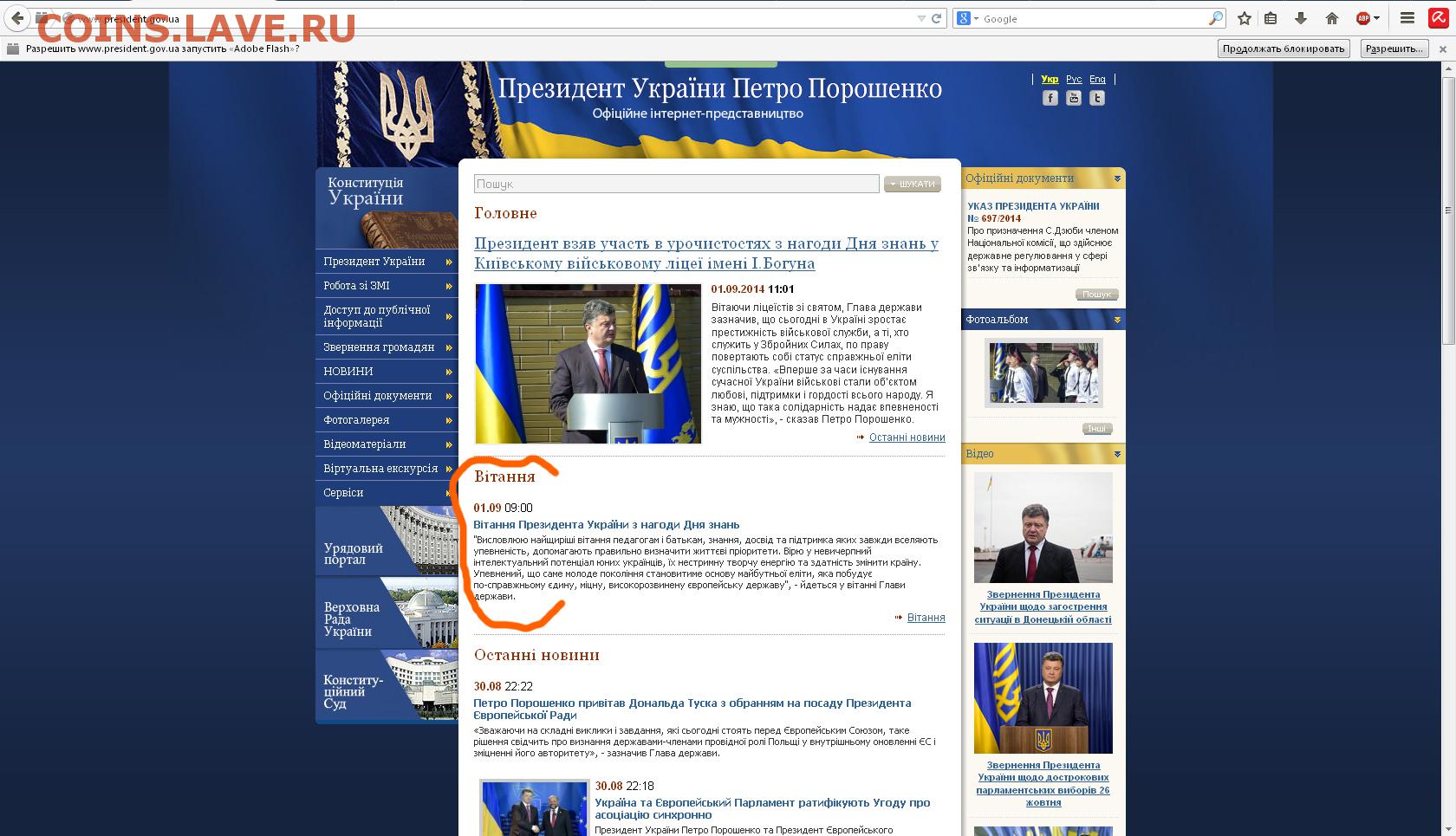Switch site language to Рус

1074,79
